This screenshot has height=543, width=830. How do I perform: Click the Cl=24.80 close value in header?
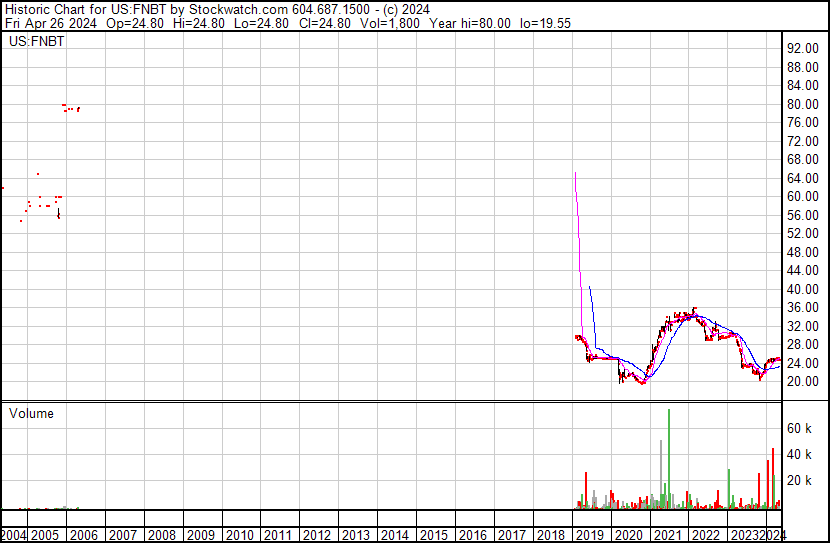click(324, 23)
